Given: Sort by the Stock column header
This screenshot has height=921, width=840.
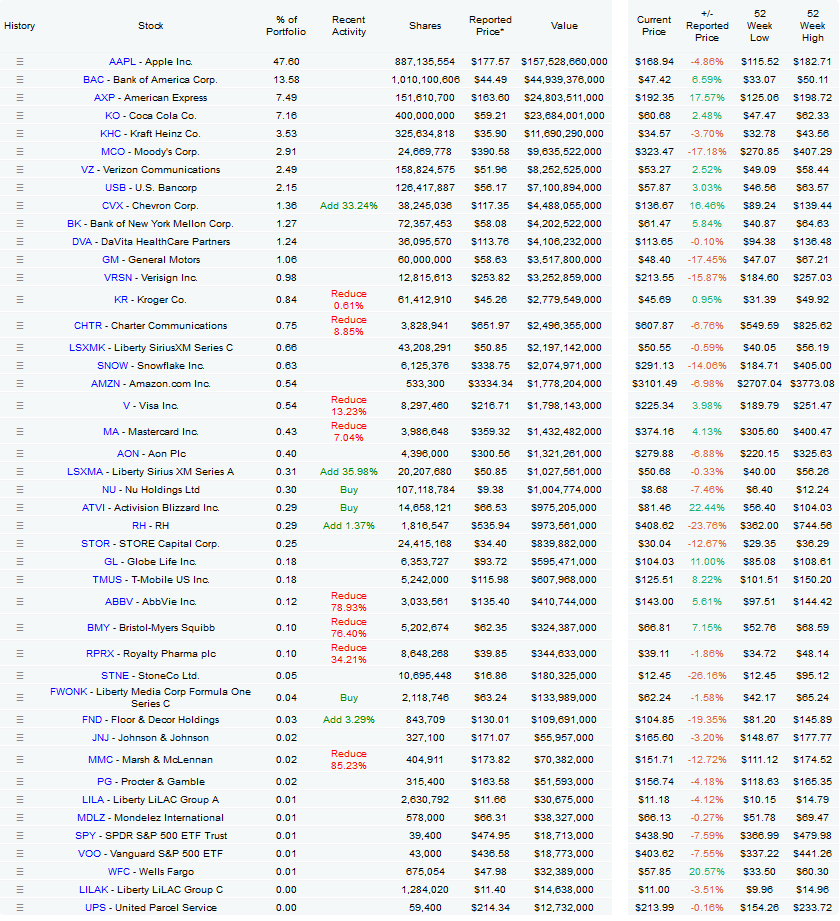Looking at the screenshot, I should (150, 26).
